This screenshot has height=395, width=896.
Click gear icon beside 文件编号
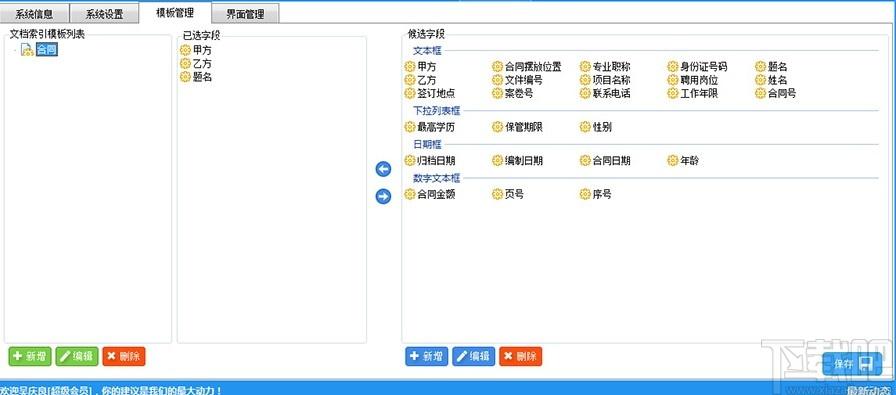[497, 80]
